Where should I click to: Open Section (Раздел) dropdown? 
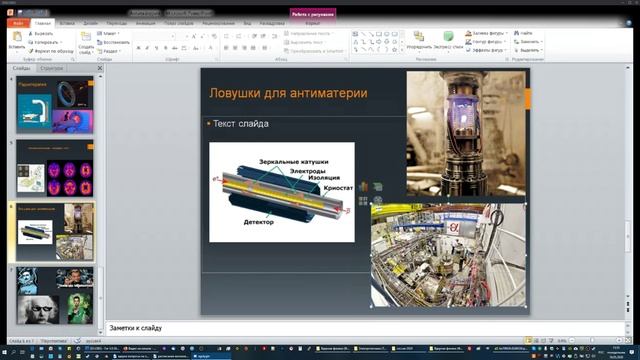click(109, 51)
